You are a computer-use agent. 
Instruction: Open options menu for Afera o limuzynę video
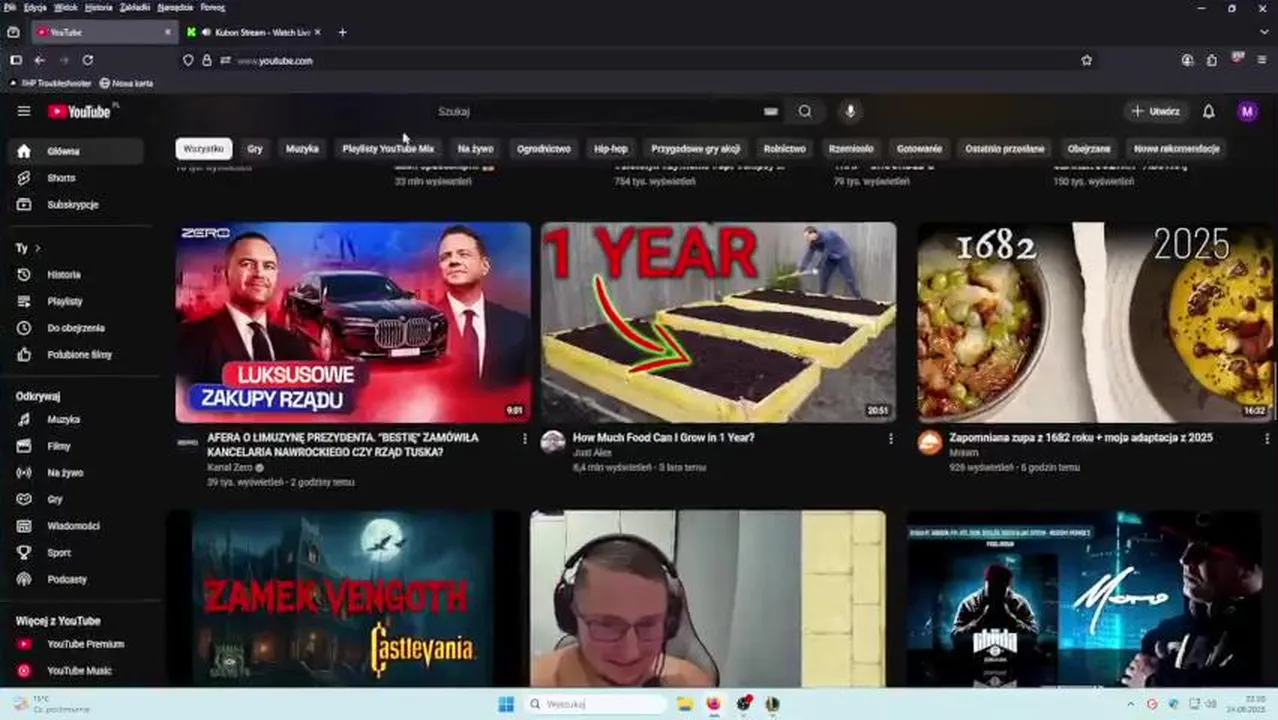525,438
